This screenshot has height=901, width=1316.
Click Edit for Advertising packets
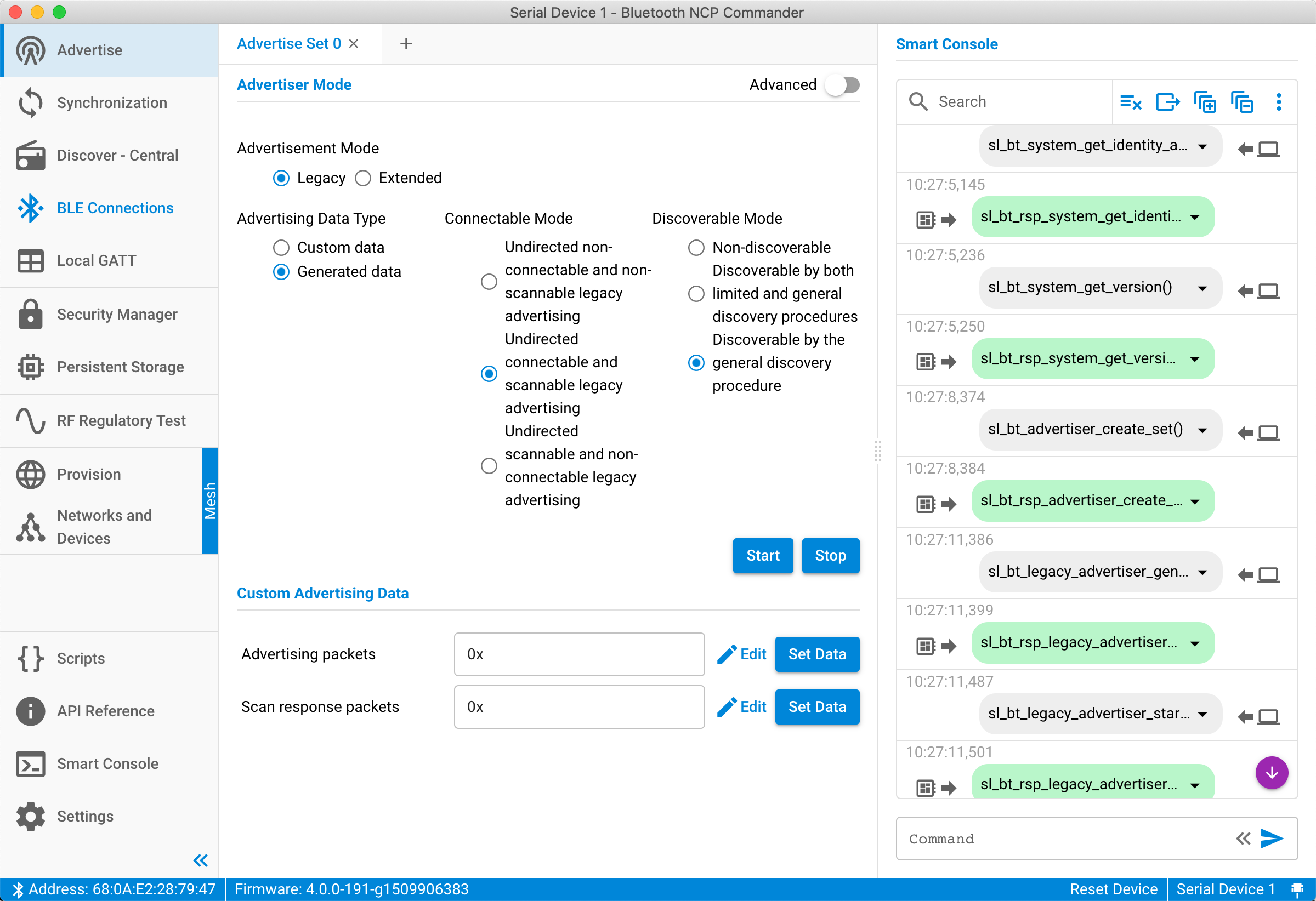pos(741,654)
